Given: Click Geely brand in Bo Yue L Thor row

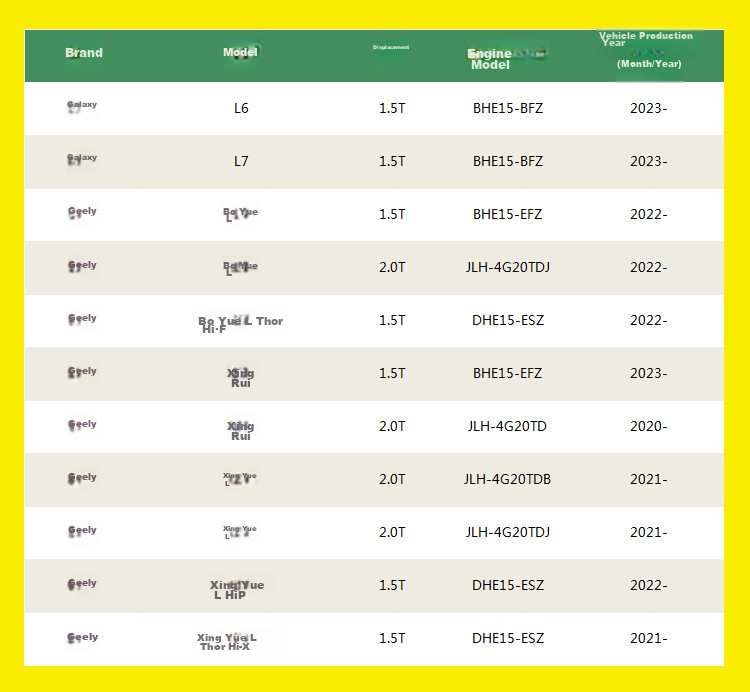Looking at the screenshot, I should [82, 319].
